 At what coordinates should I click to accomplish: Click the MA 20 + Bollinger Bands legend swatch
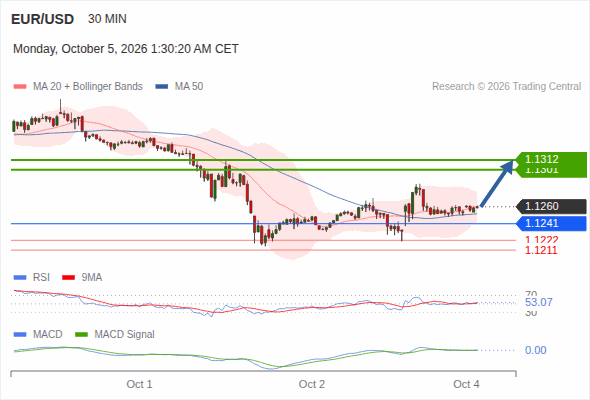point(20,87)
